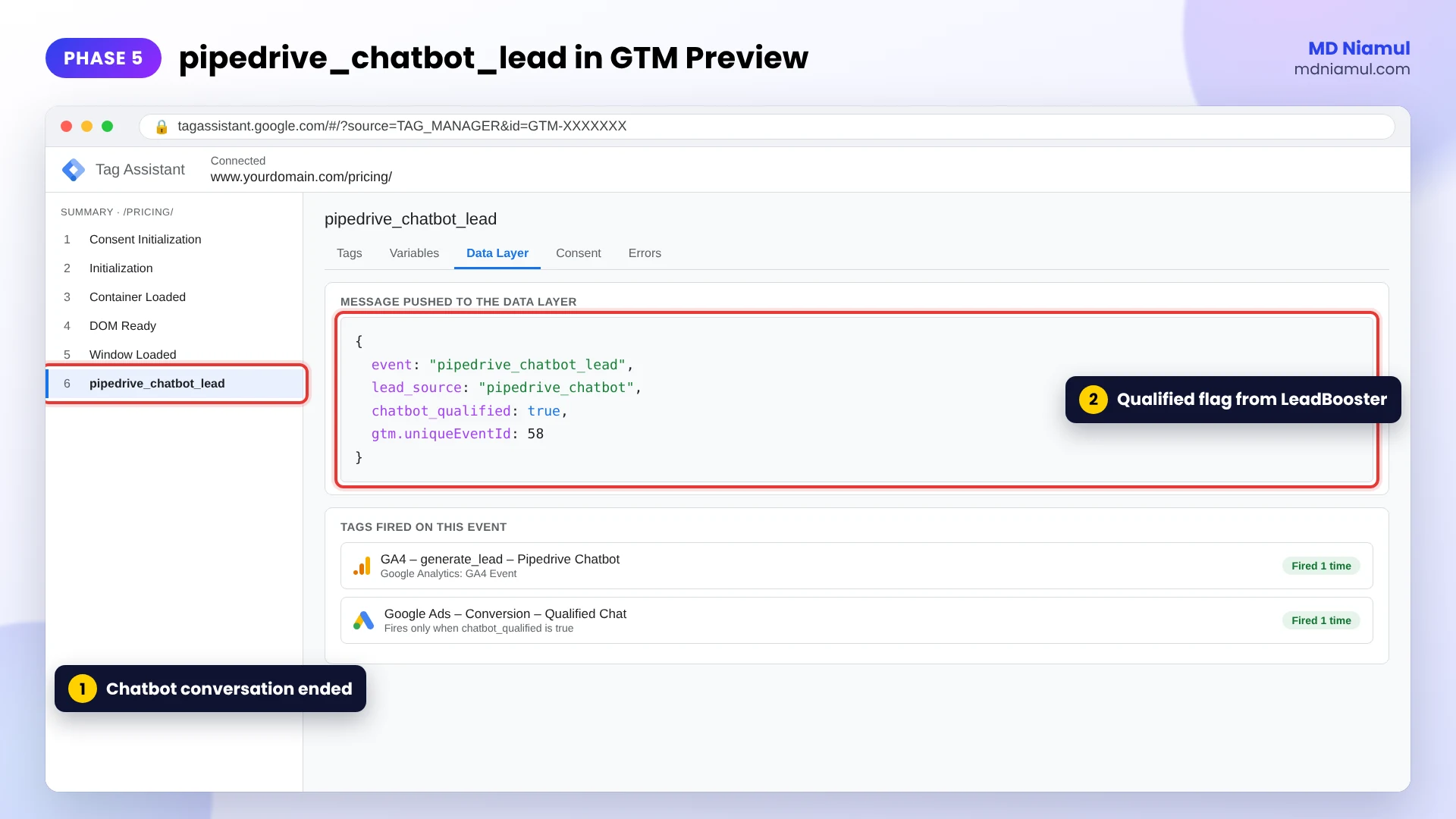This screenshot has height=819, width=1456.
Task: Open GA4 generate_lead Pipedrive Chatbot tag
Action: click(857, 566)
